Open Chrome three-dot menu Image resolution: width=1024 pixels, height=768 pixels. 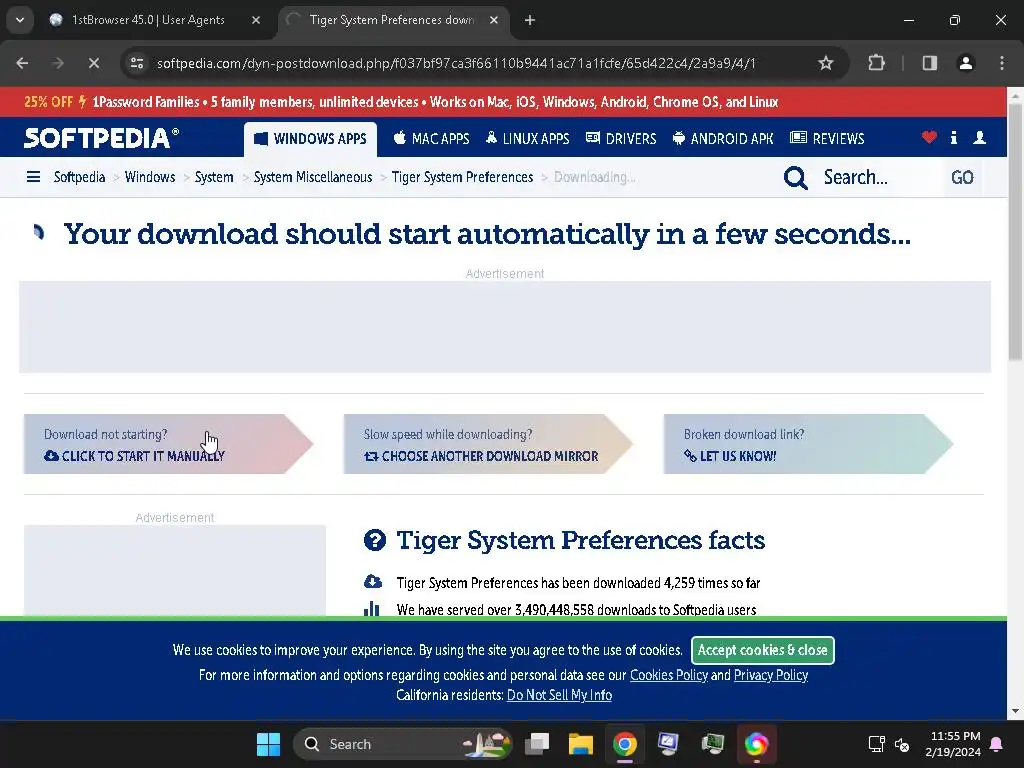(x=1002, y=63)
